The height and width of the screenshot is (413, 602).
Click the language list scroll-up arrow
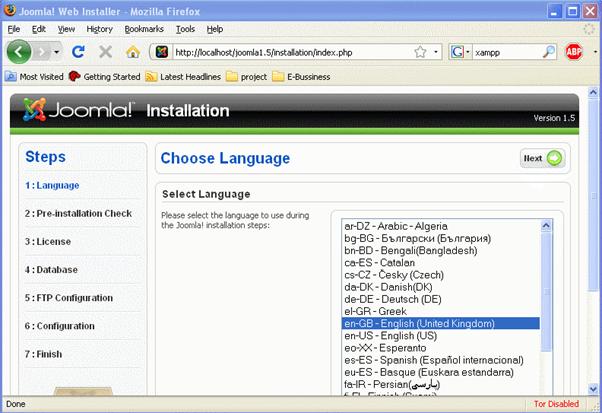tap(546, 226)
